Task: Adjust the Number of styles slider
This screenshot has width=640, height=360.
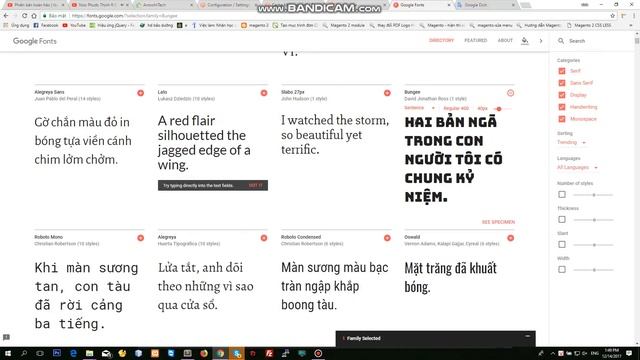Action: (593, 195)
